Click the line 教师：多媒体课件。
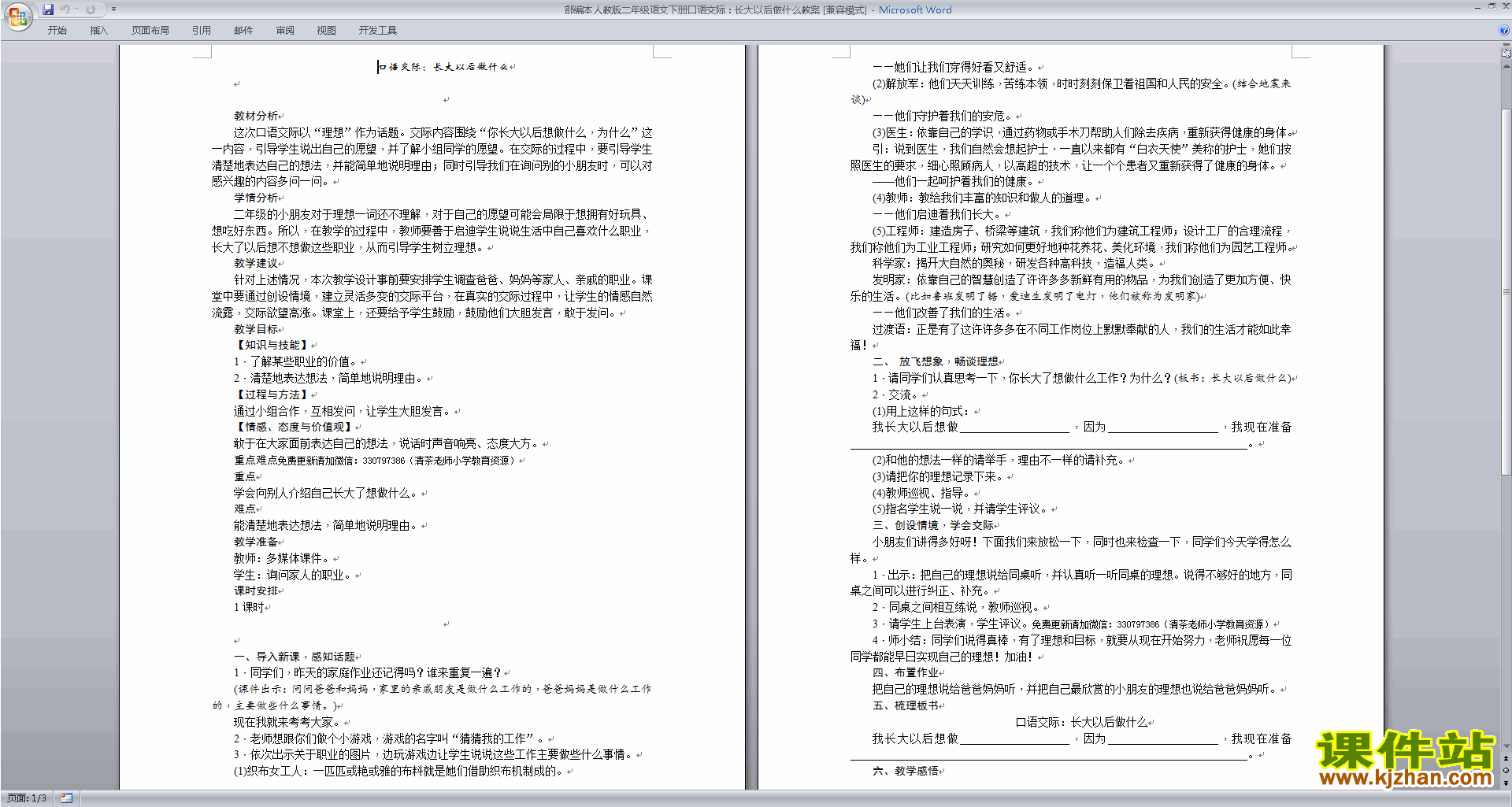The width and height of the screenshot is (1512, 807). [283, 558]
